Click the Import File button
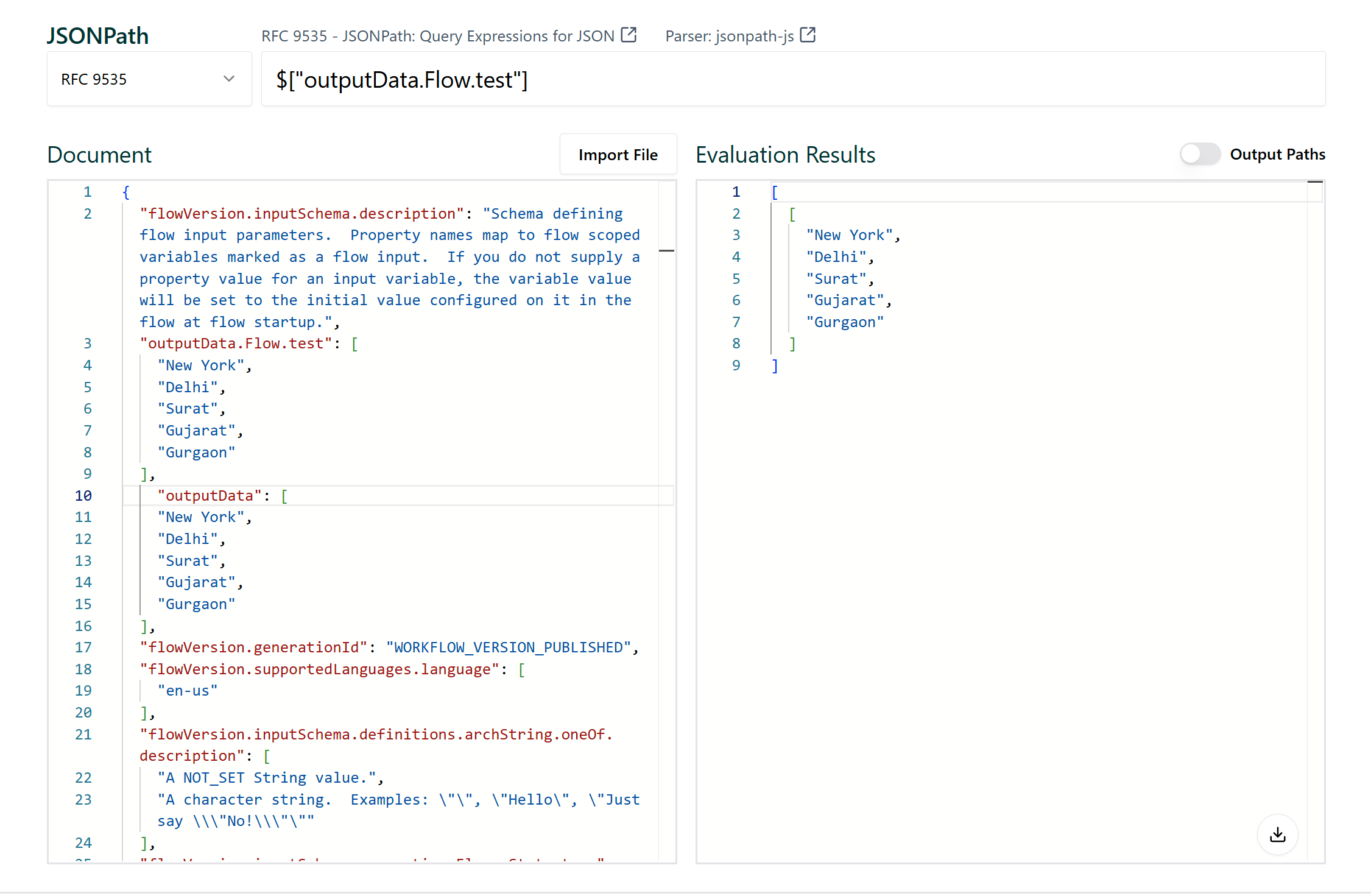This screenshot has height=896, width=1371. 618,155
